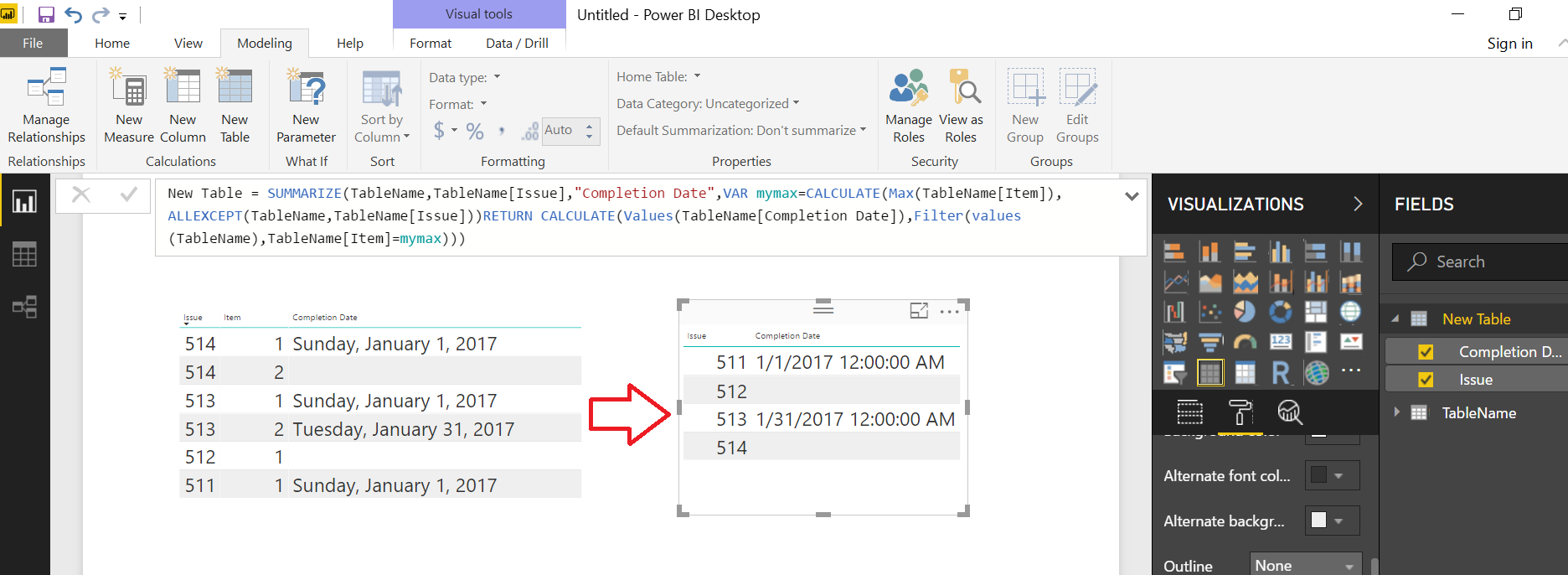The image size is (1568, 575).
Task: Select the Pie chart visual
Action: tap(1245, 312)
